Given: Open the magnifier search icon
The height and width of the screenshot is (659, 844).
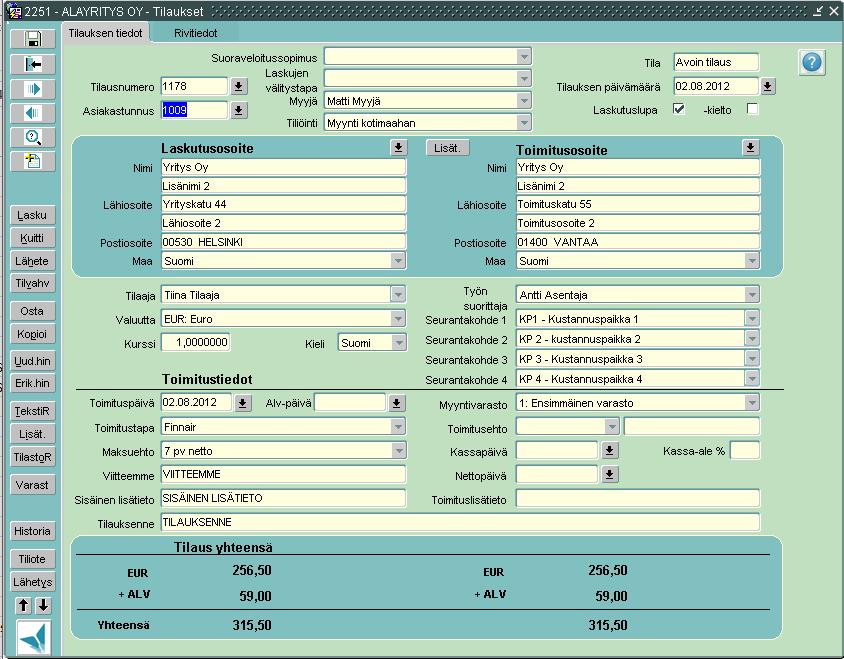Looking at the screenshot, I should 33,137.
